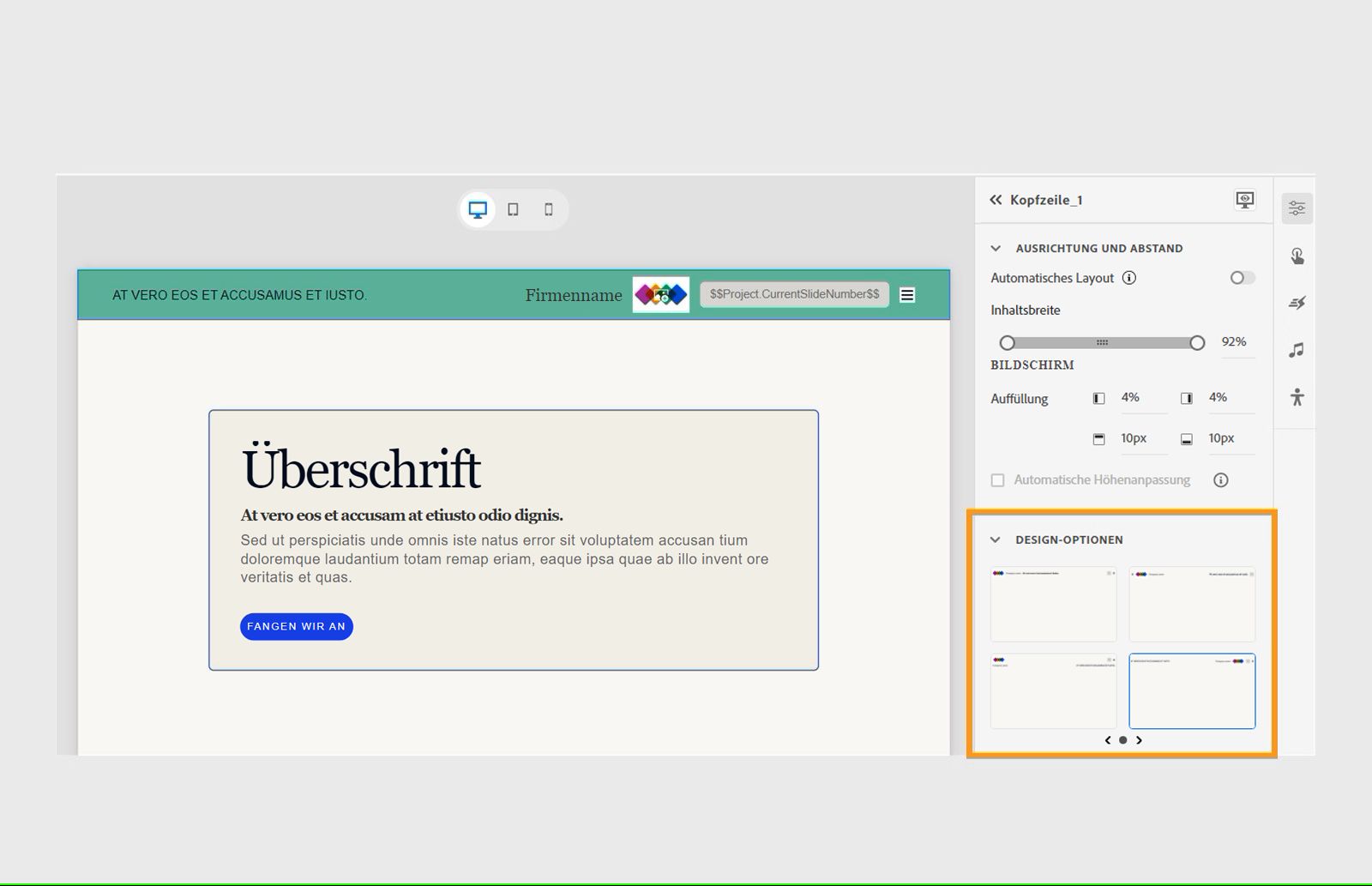Open the animations lightning panel
1372x886 pixels.
point(1297,302)
